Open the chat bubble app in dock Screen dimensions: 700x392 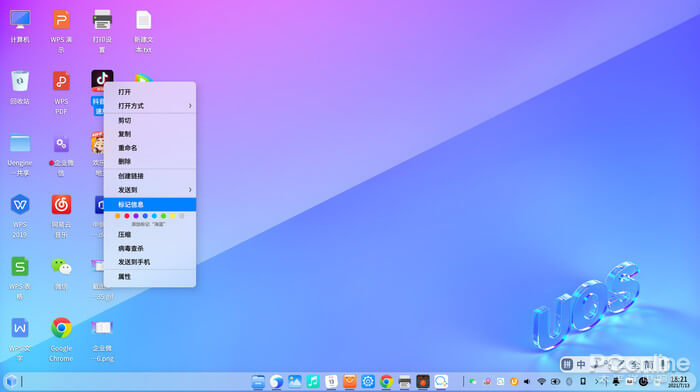point(441,382)
